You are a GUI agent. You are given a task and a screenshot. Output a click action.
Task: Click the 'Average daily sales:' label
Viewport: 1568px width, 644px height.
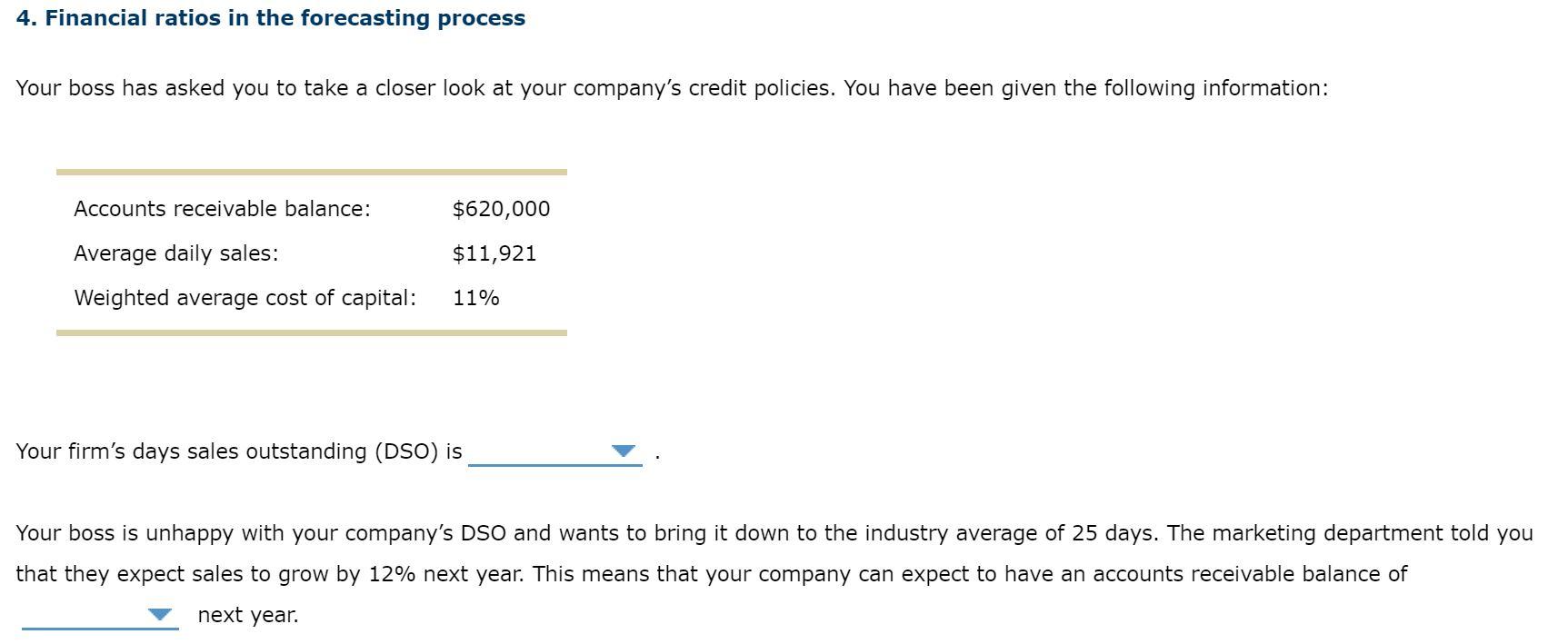[176, 253]
